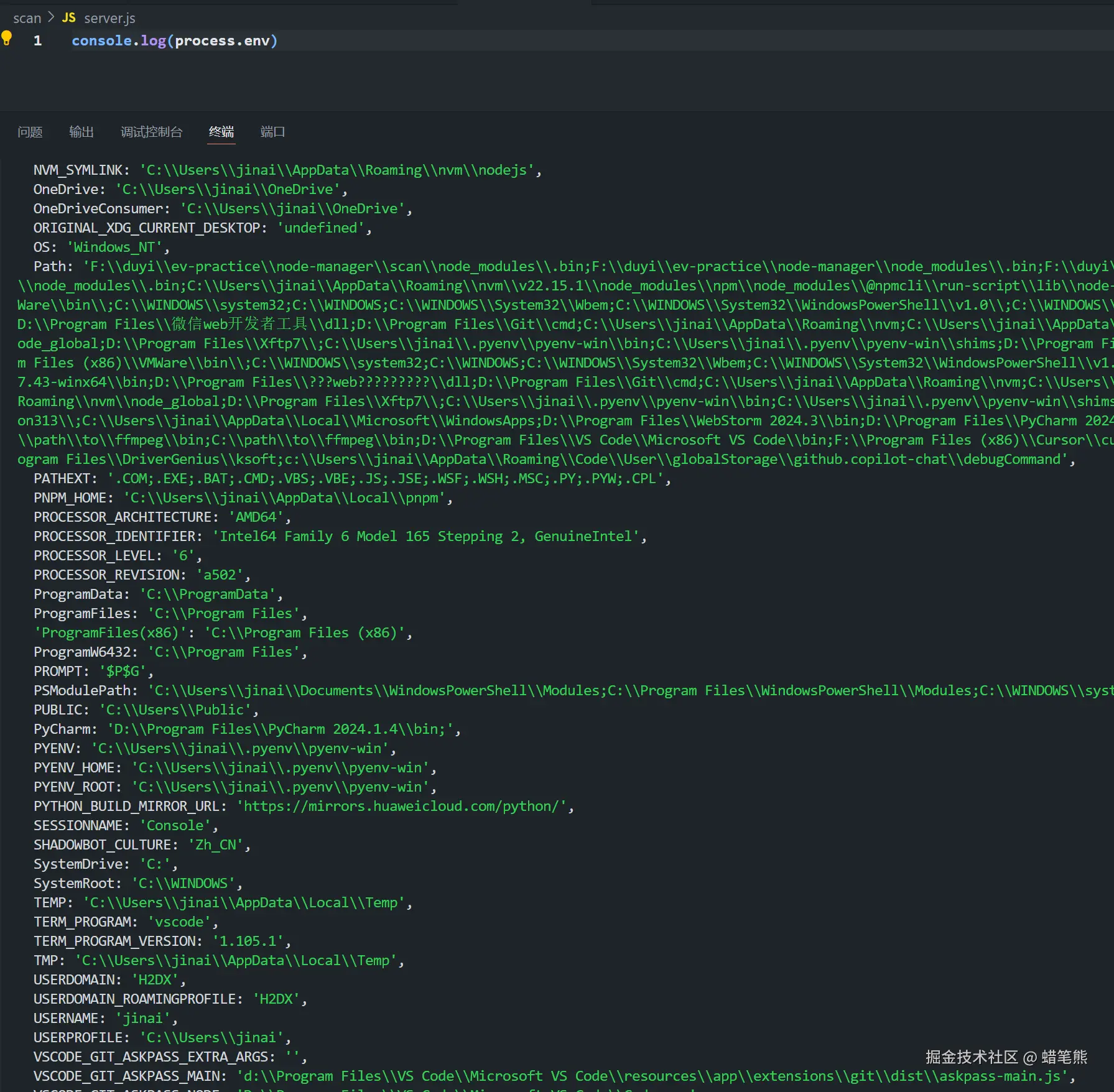This screenshot has width=1114, height=1092.
Task: Click the SystemRoot variable name
Action: coord(73,883)
